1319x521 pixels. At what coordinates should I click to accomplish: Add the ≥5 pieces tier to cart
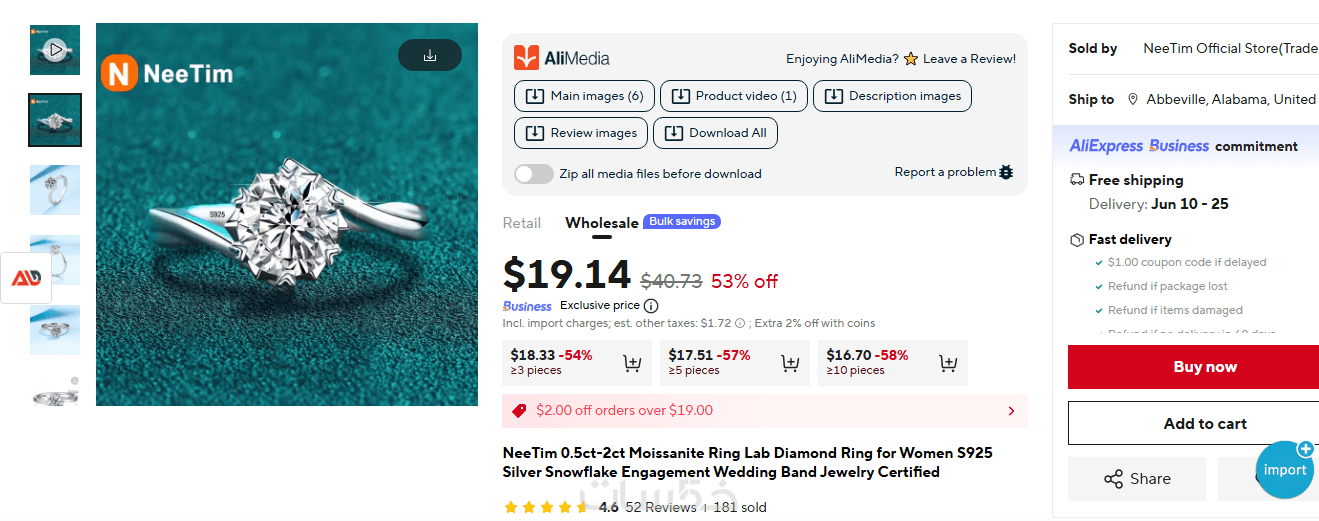pos(790,363)
